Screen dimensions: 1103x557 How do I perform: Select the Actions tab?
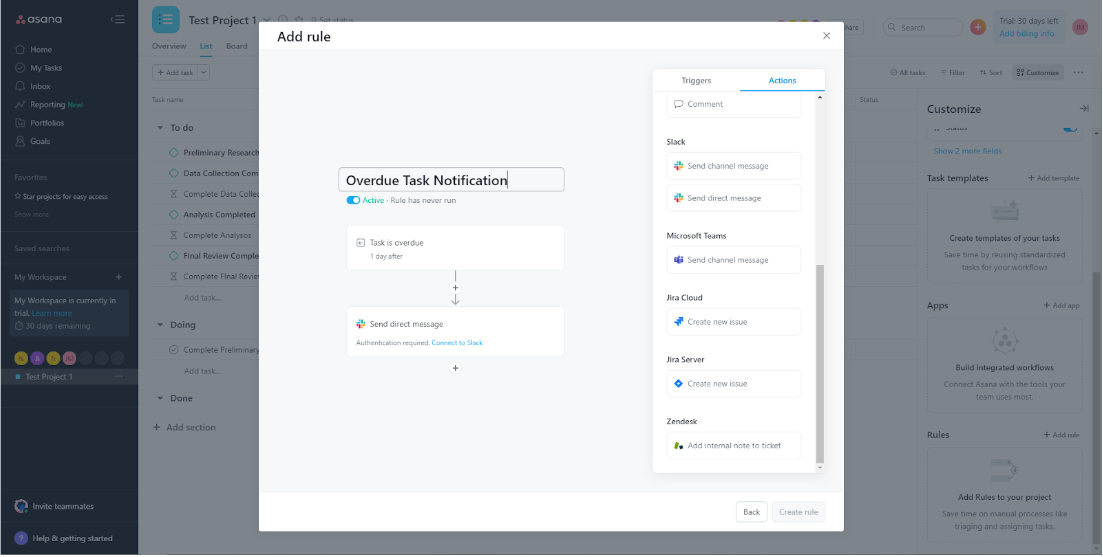point(782,80)
